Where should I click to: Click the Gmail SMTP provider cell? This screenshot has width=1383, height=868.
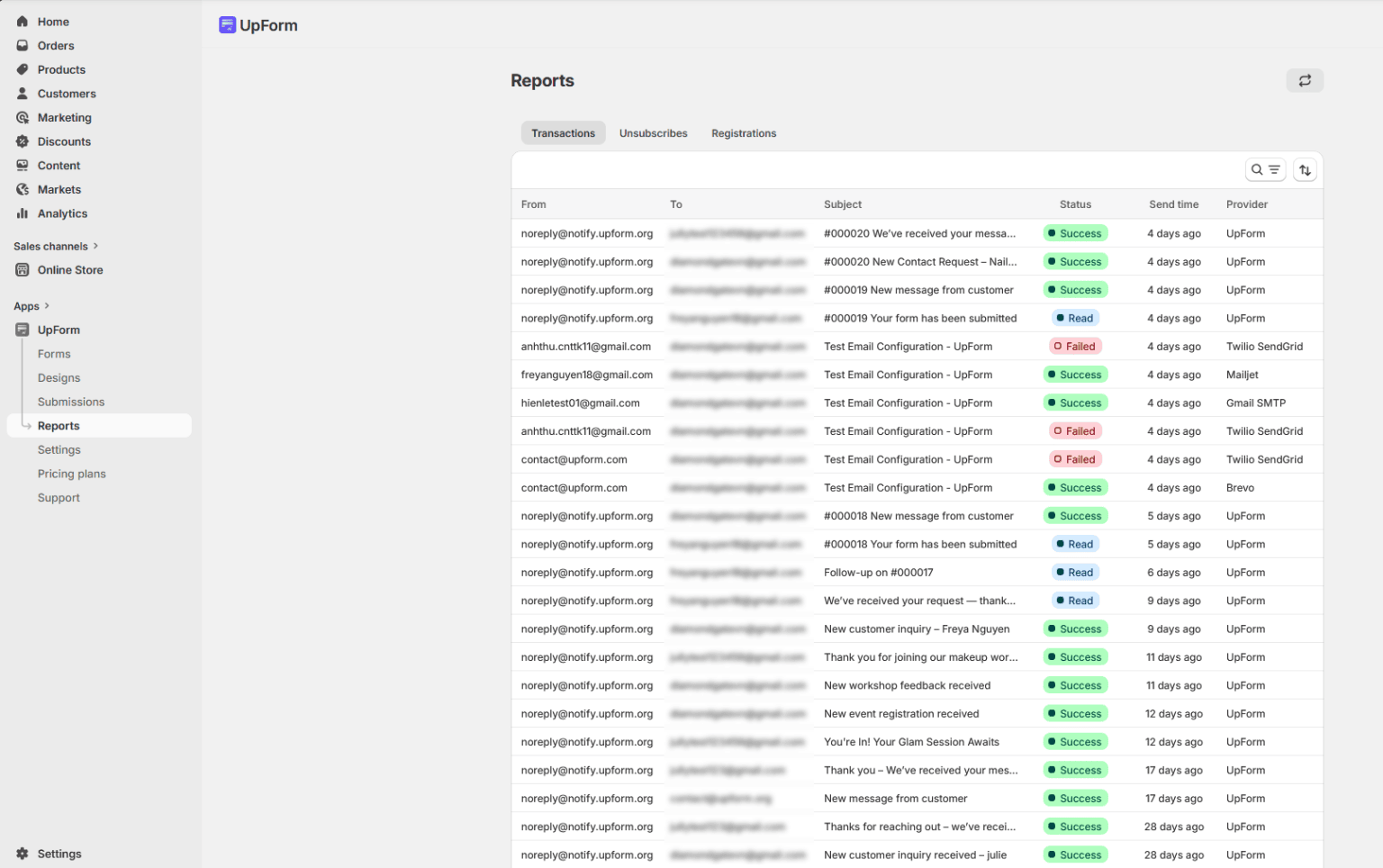[x=1255, y=403]
